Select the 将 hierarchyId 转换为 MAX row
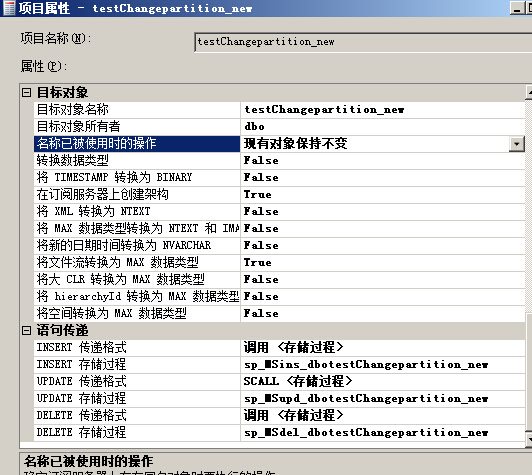Image resolution: width=532 pixels, height=475 pixels. (280, 296)
